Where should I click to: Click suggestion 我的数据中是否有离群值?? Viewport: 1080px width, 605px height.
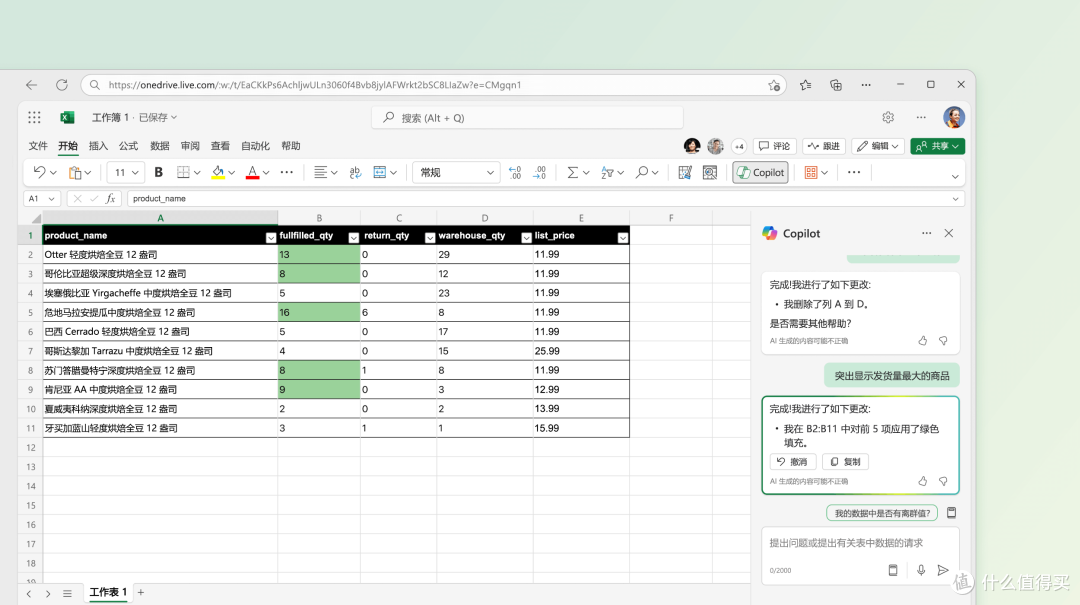coord(882,513)
